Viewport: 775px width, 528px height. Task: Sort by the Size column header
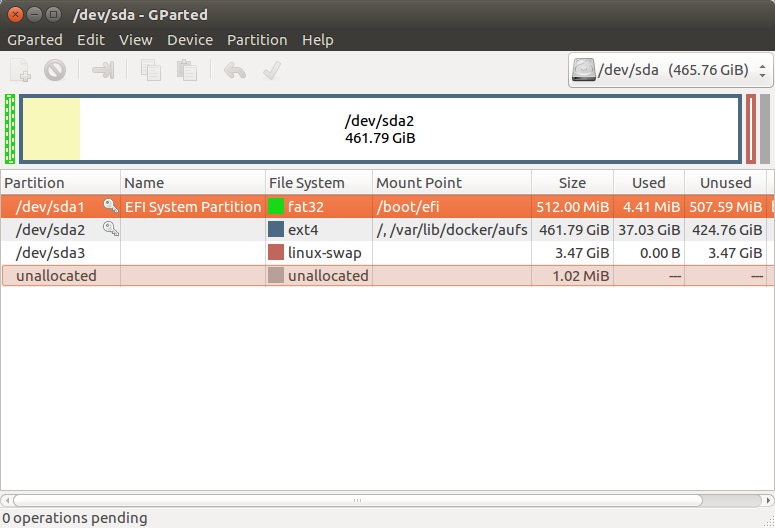572,182
